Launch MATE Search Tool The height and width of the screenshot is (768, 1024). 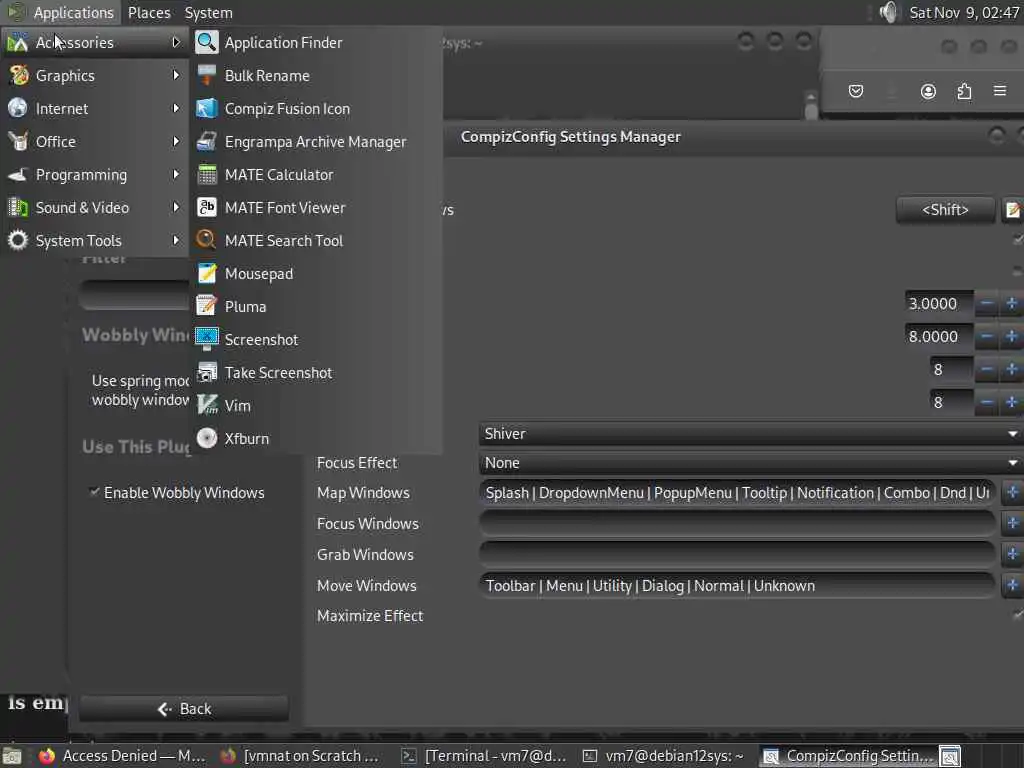point(316,240)
